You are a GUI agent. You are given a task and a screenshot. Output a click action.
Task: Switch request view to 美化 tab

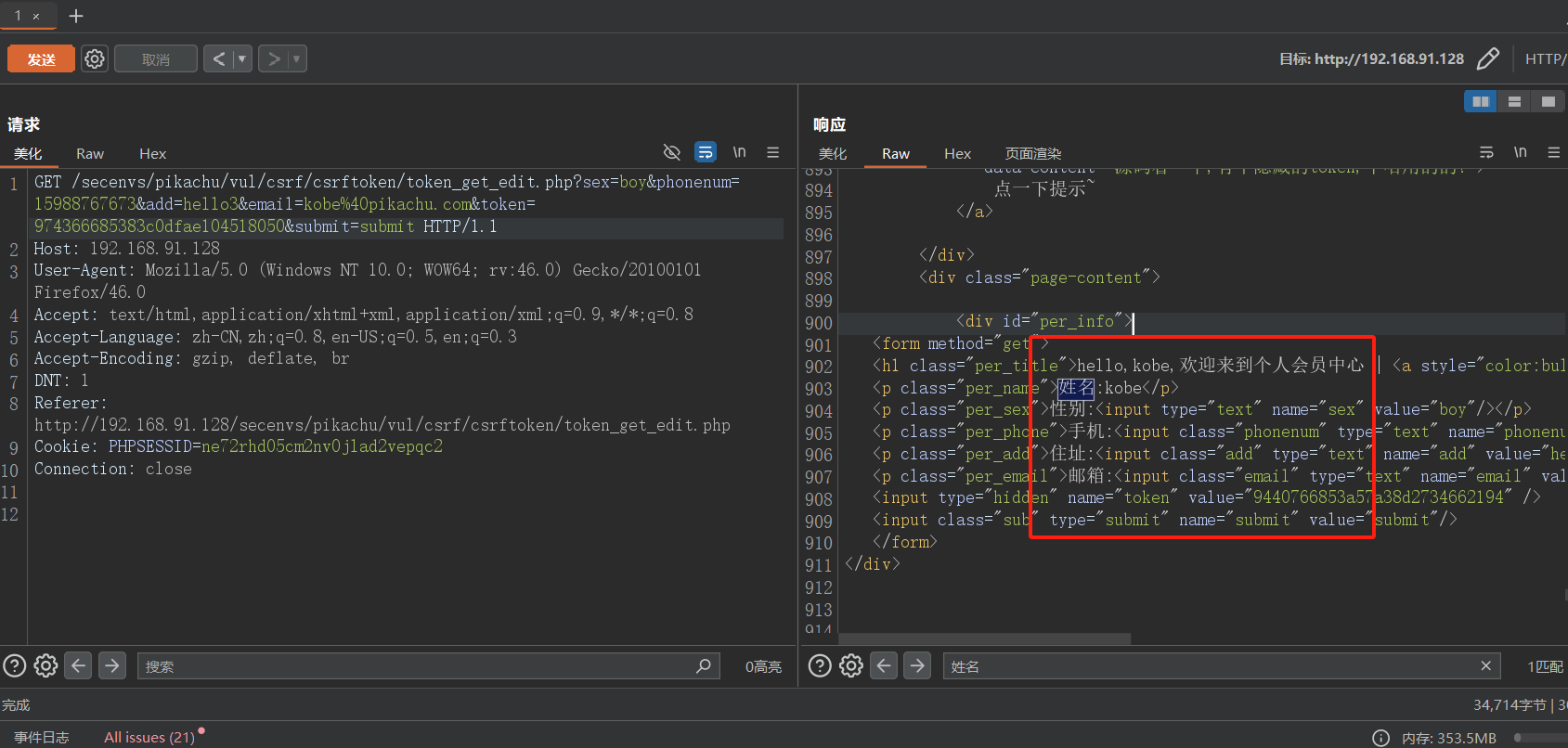pos(28,154)
